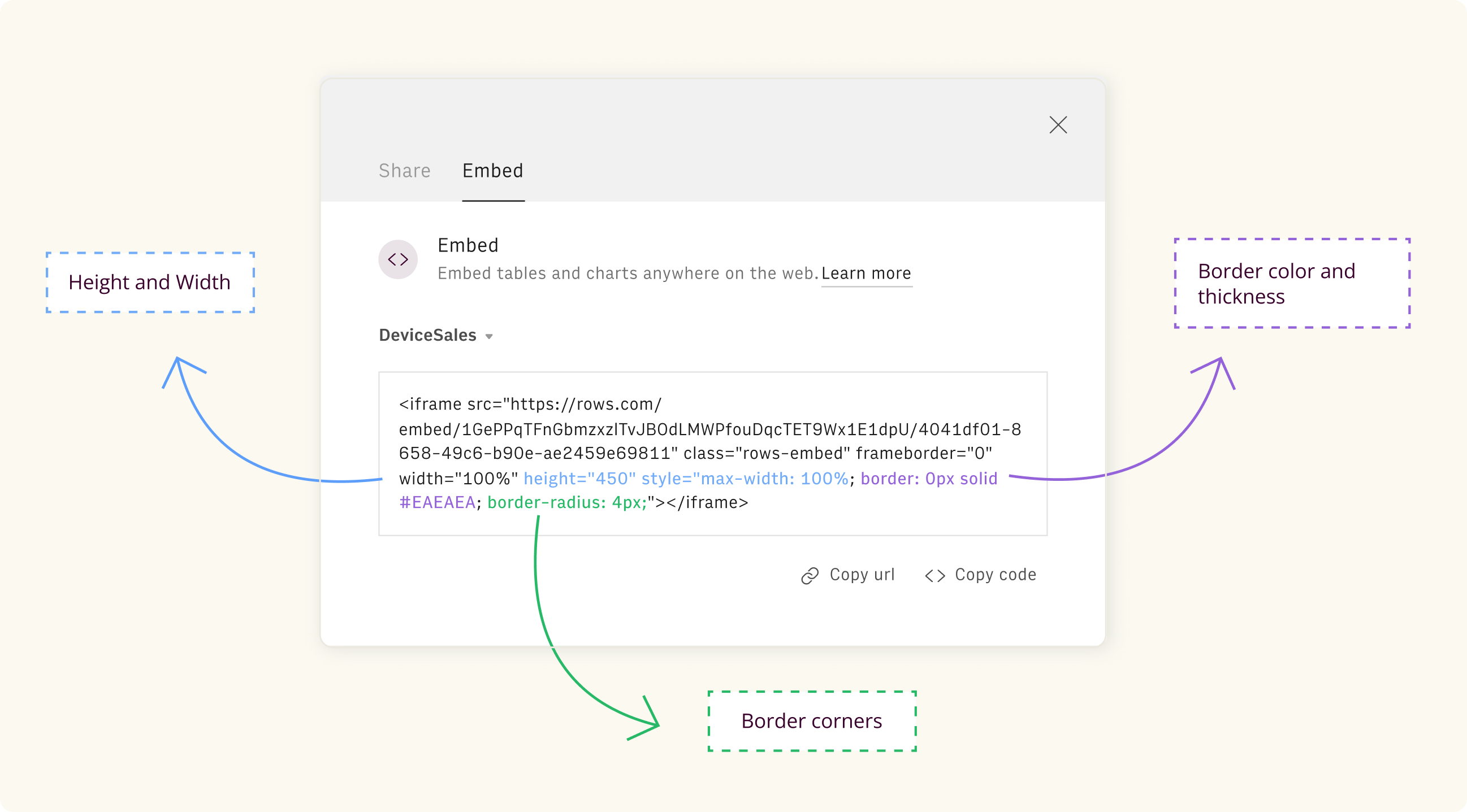This screenshot has width=1467, height=812.
Task: Click the chain link icon beside Copy url
Action: coord(809,576)
